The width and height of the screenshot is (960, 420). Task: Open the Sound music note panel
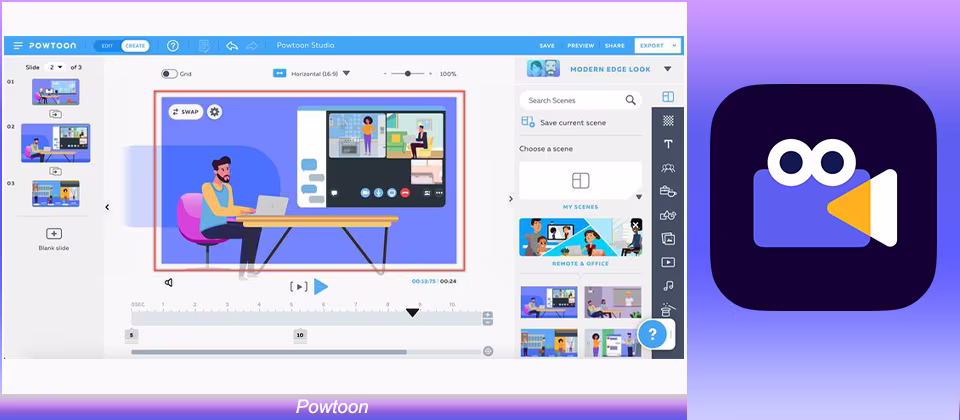[x=668, y=286]
